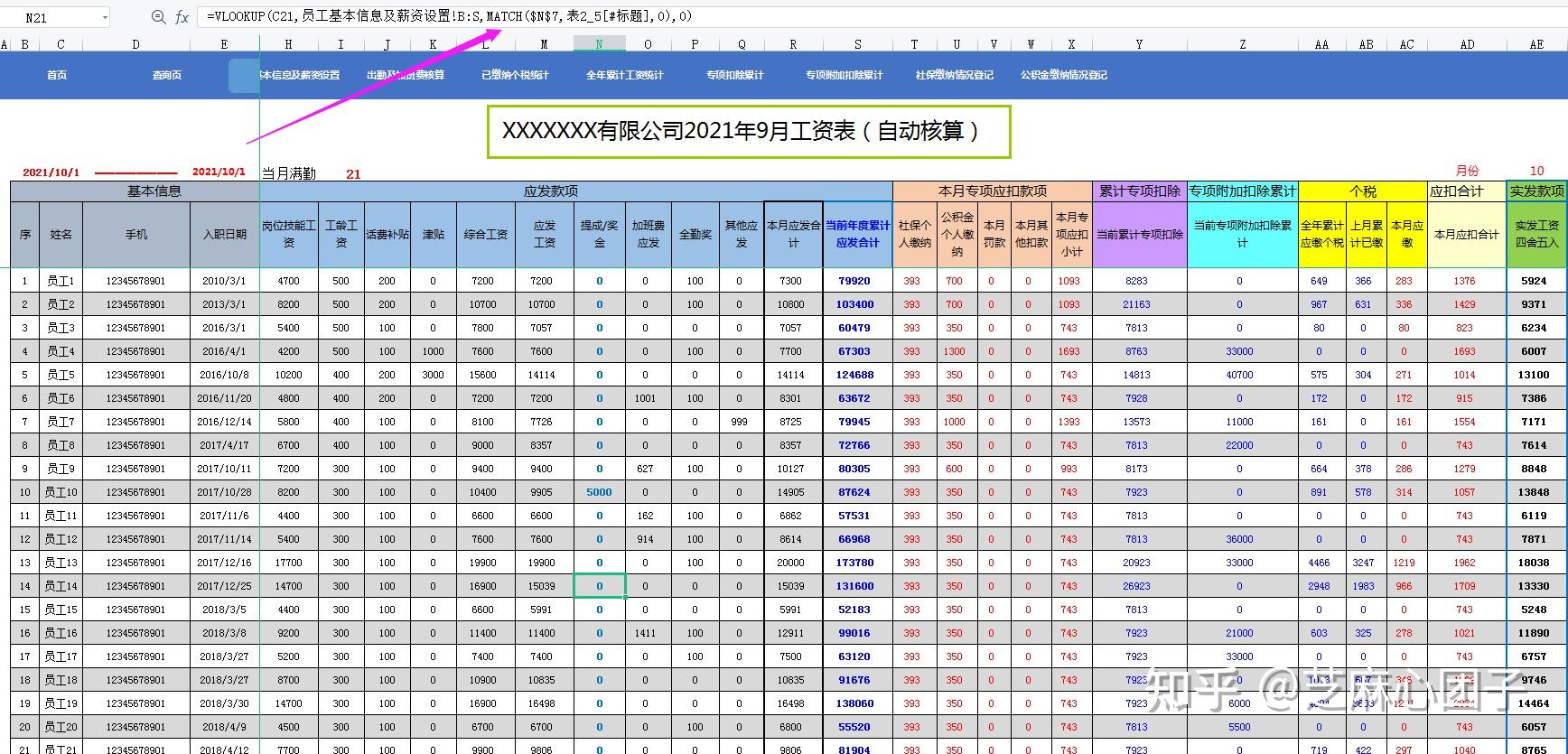Click the 提成/奖金 column header

pyautogui.click(x=599, y=234)
